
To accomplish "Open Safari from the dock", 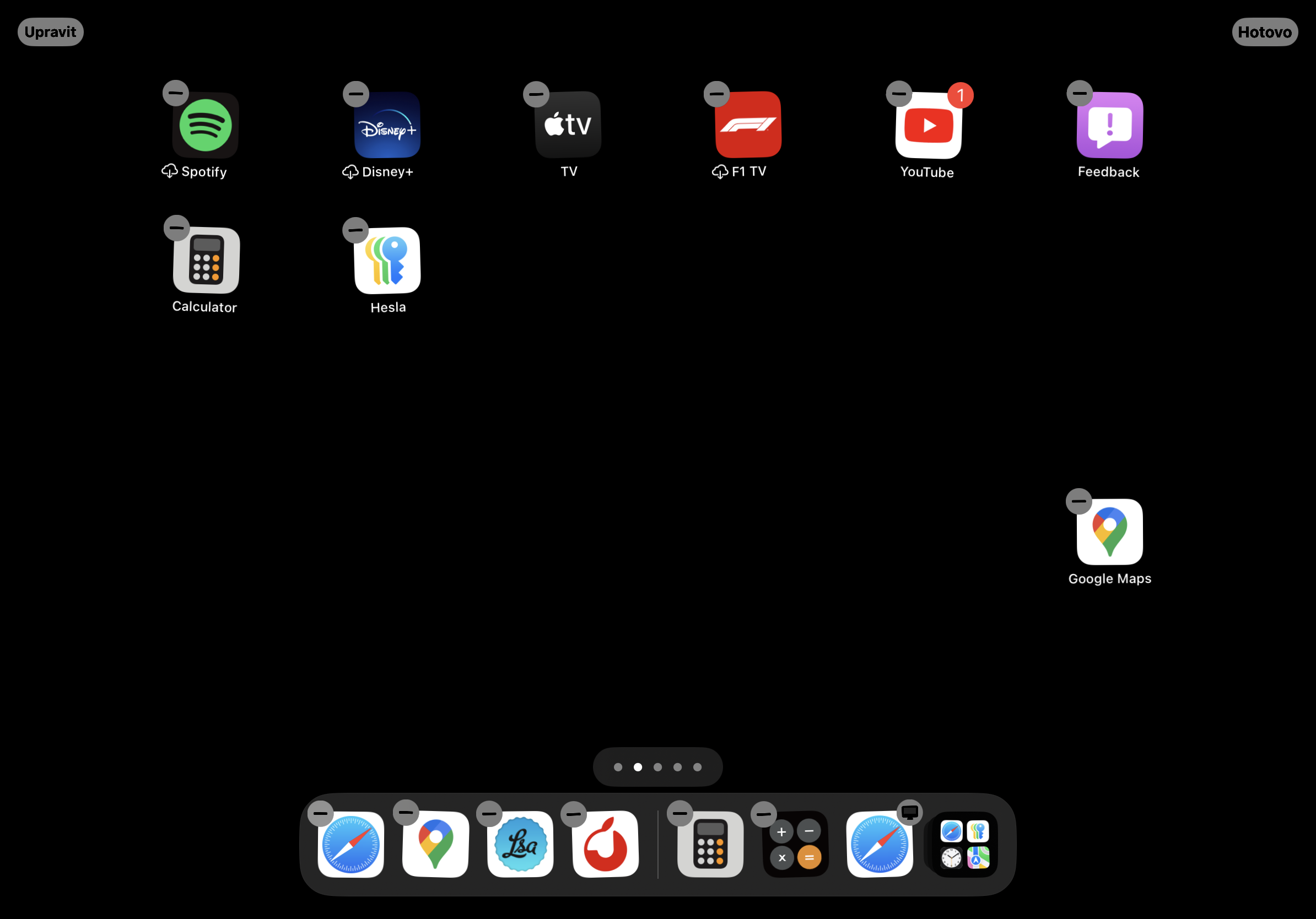I will coord(351,845).
